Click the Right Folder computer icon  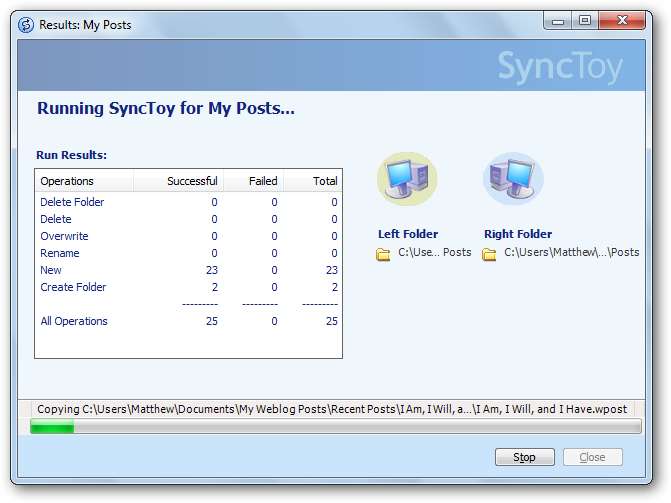[513, 180]
